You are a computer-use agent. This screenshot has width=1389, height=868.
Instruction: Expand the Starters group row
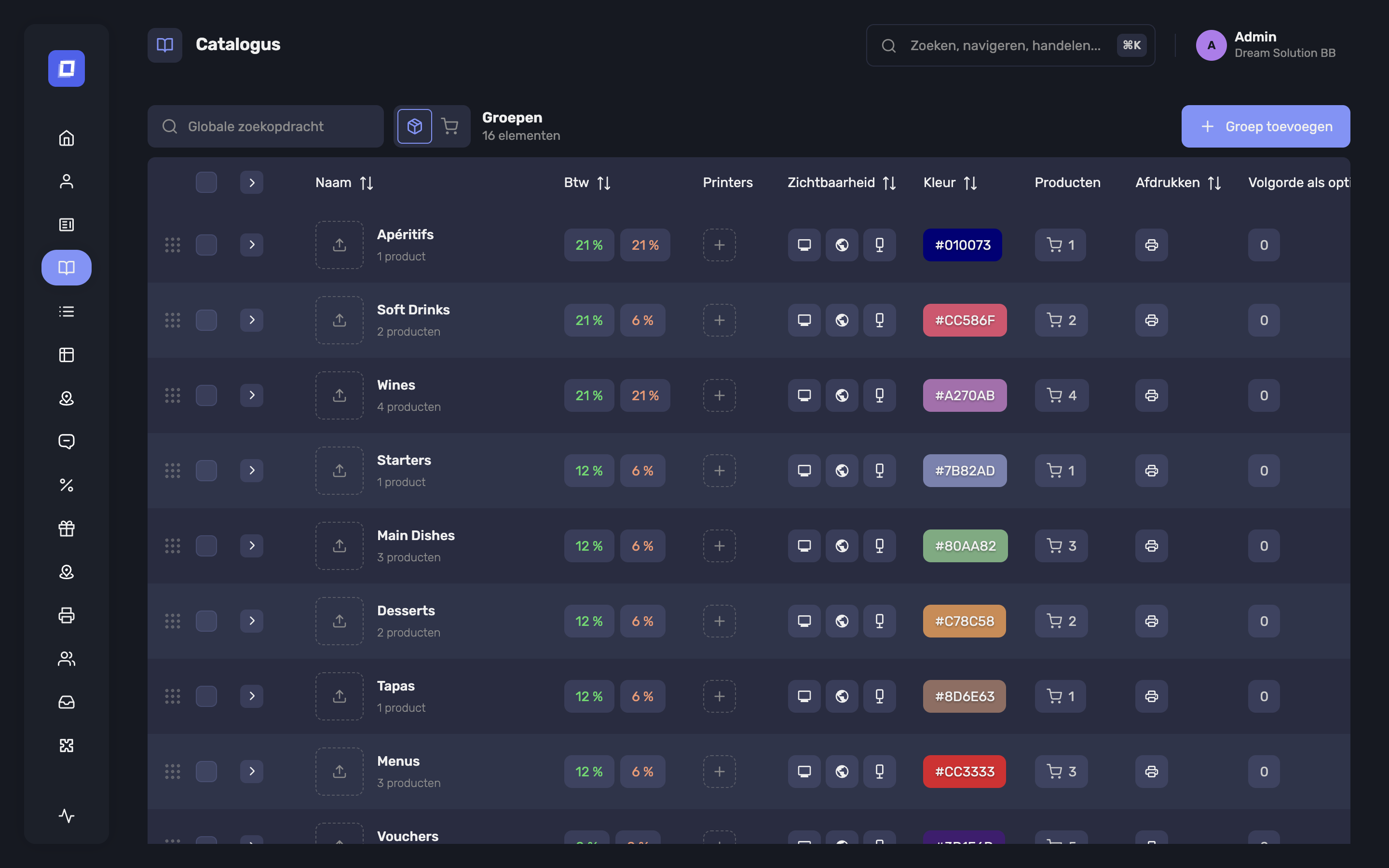pyautogui.click(x=251, y=471)
